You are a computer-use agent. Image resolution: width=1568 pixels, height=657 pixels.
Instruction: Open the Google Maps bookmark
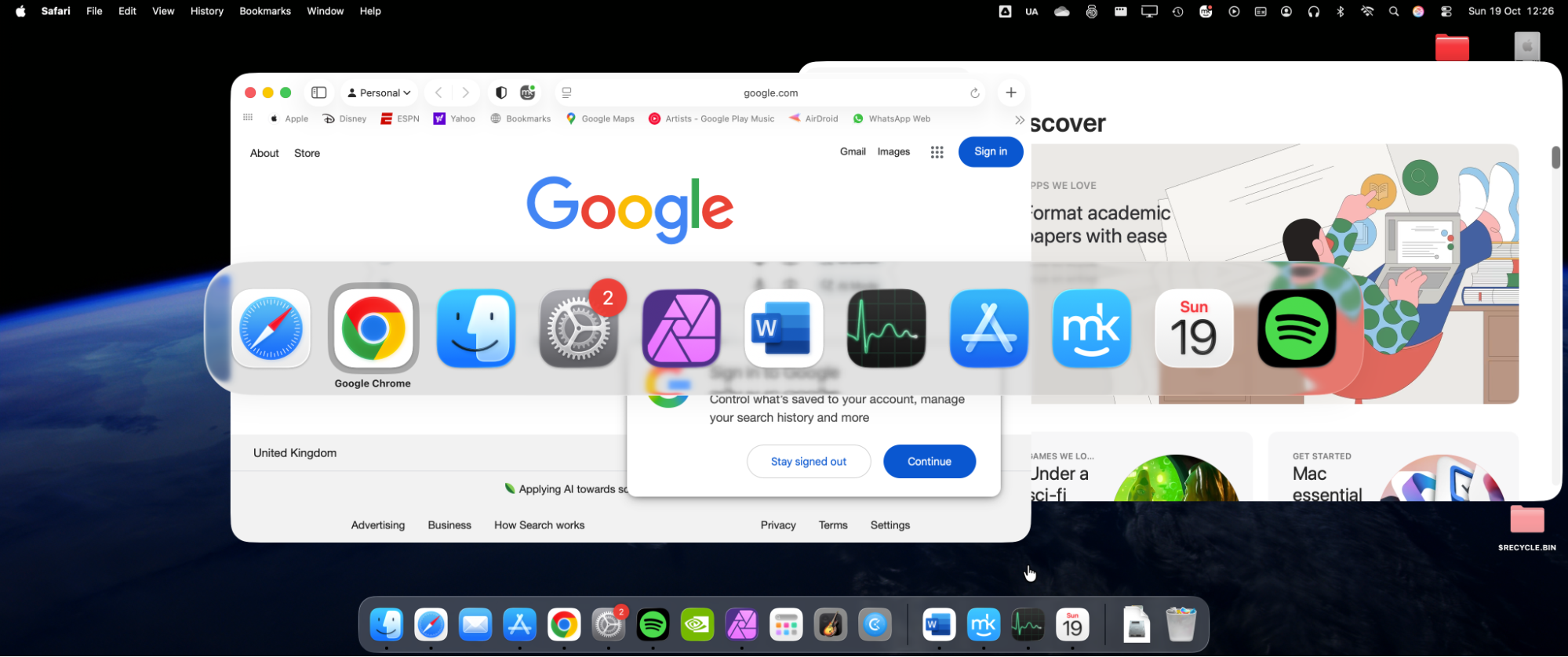(600, 118)
